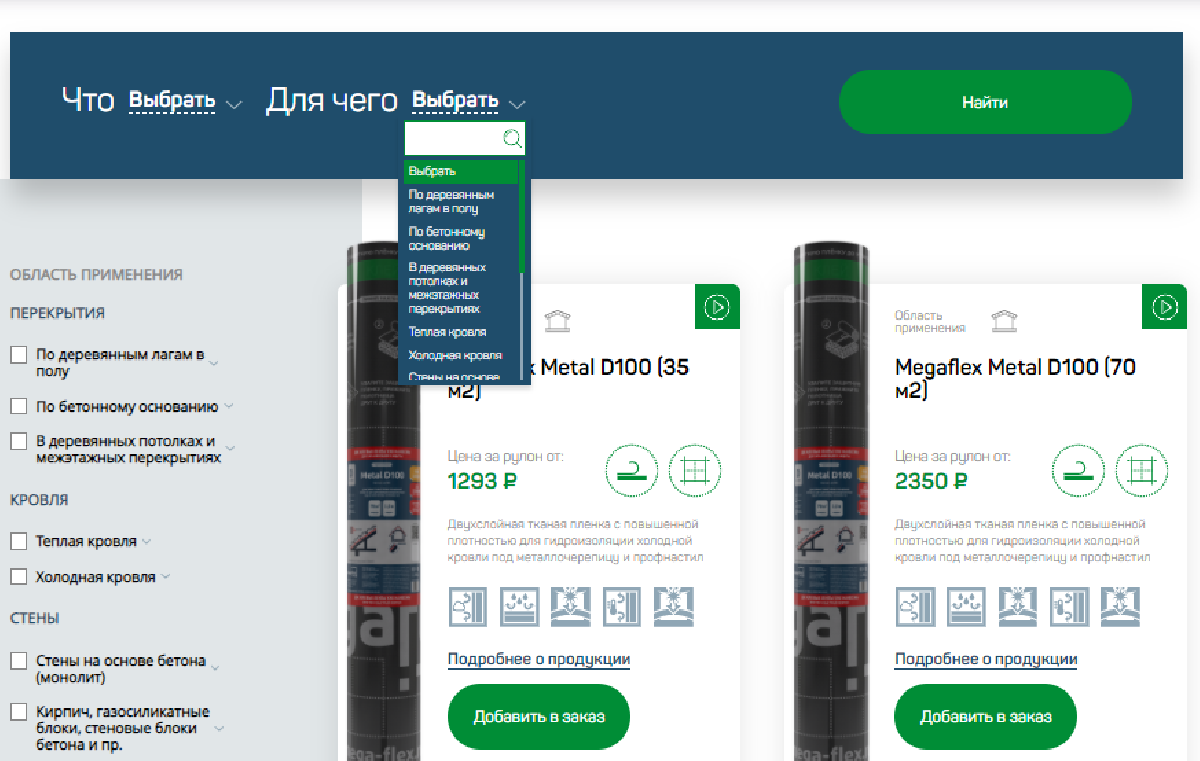This screenshot has width=1200, height=761.
Task: Play the video for Megaflex Metal D100 70 м2
Action: point(1164,307)
